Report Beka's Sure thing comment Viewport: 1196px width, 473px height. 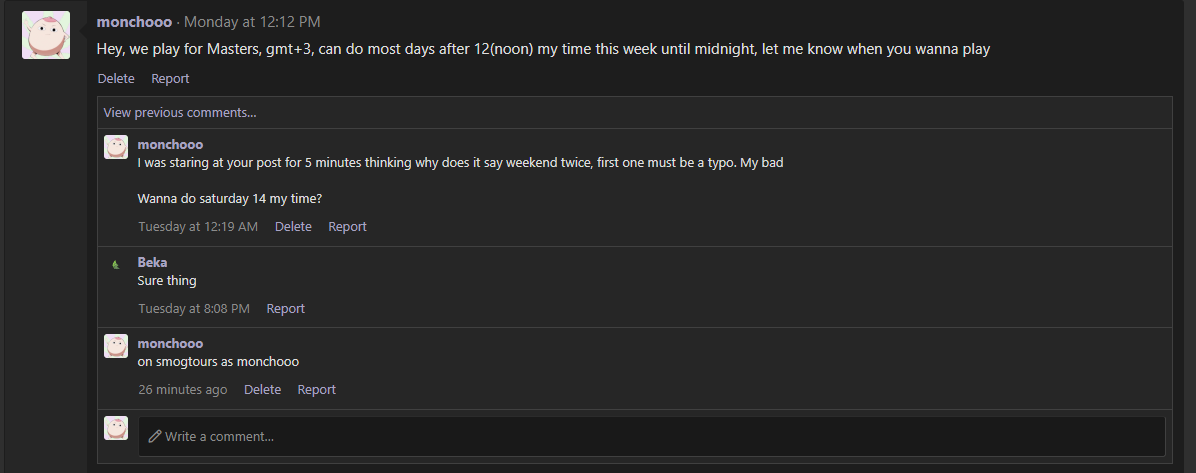[285, 308]
